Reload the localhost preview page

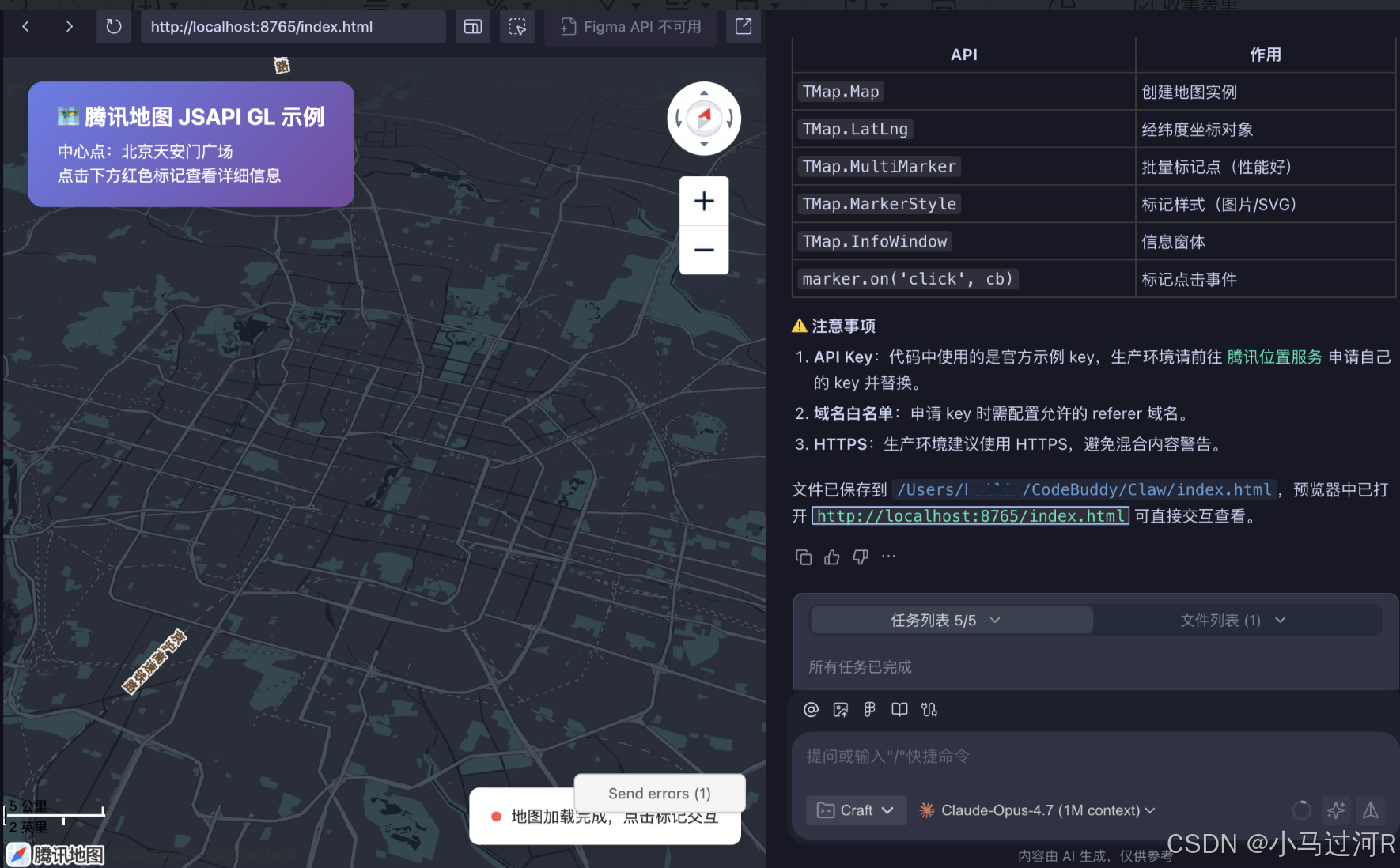114,27
